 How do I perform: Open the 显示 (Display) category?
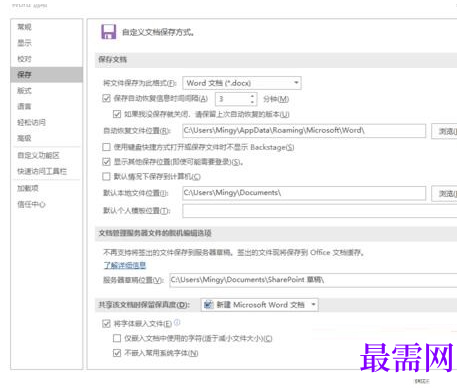point(24,43)
